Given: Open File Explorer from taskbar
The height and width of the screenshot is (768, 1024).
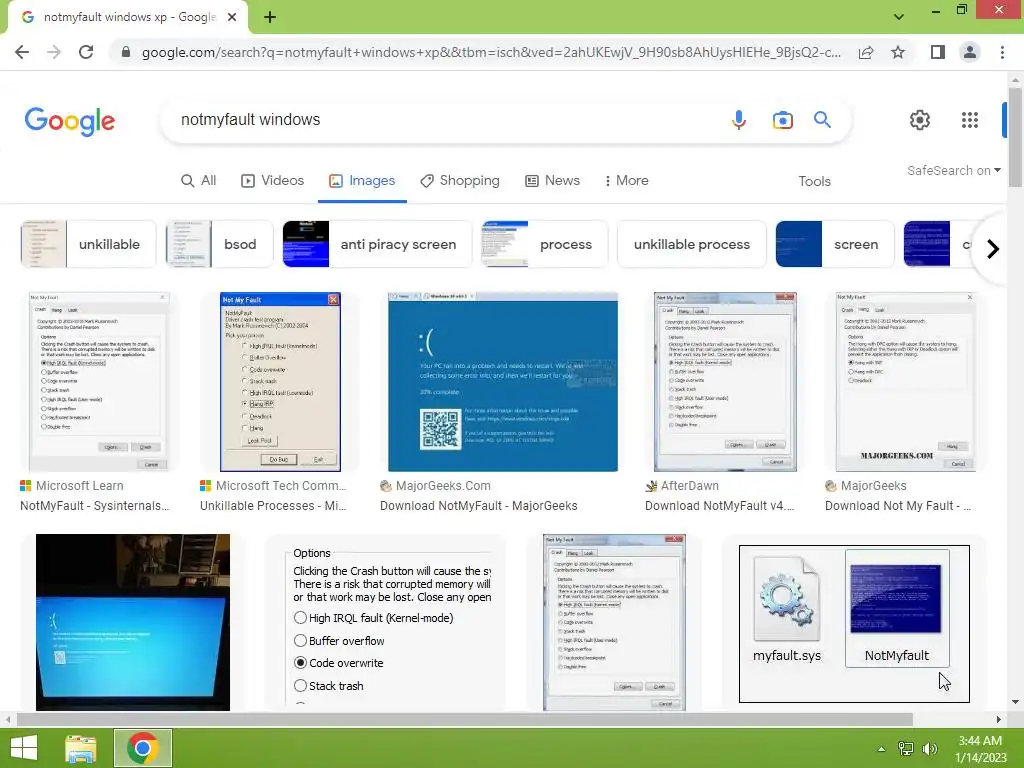Looking at the screenshot, I should pyautogui.click(x=81, y=748).
